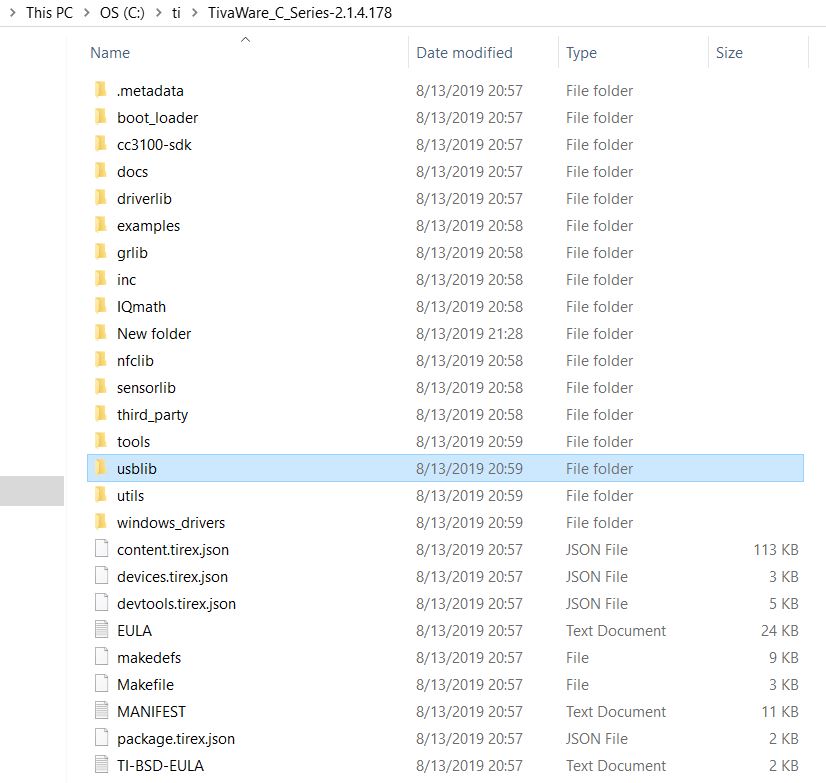Open the .metadata folder icon
This screenshot has height=783, width=826.
101,90
